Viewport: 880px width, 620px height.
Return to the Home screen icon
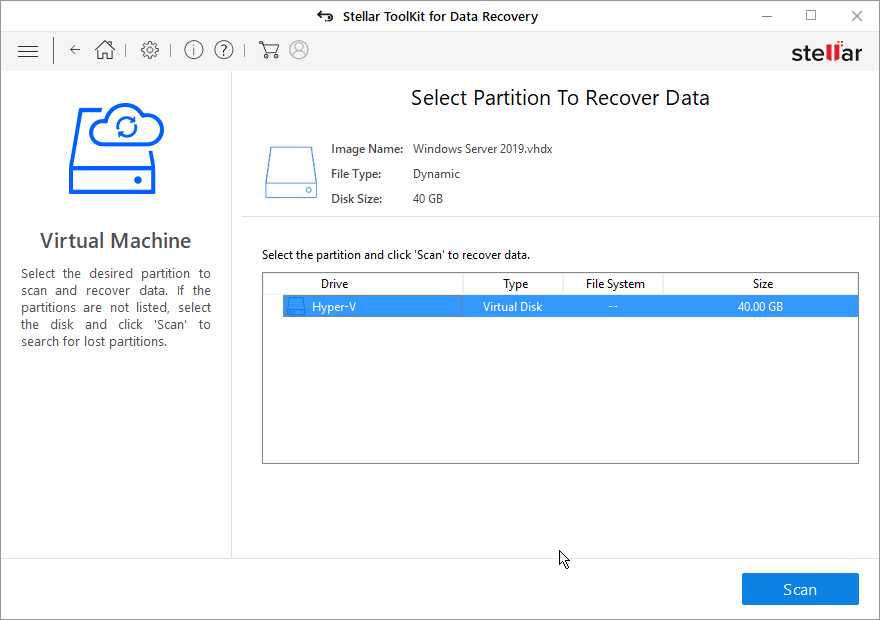[x=105, y=50]
